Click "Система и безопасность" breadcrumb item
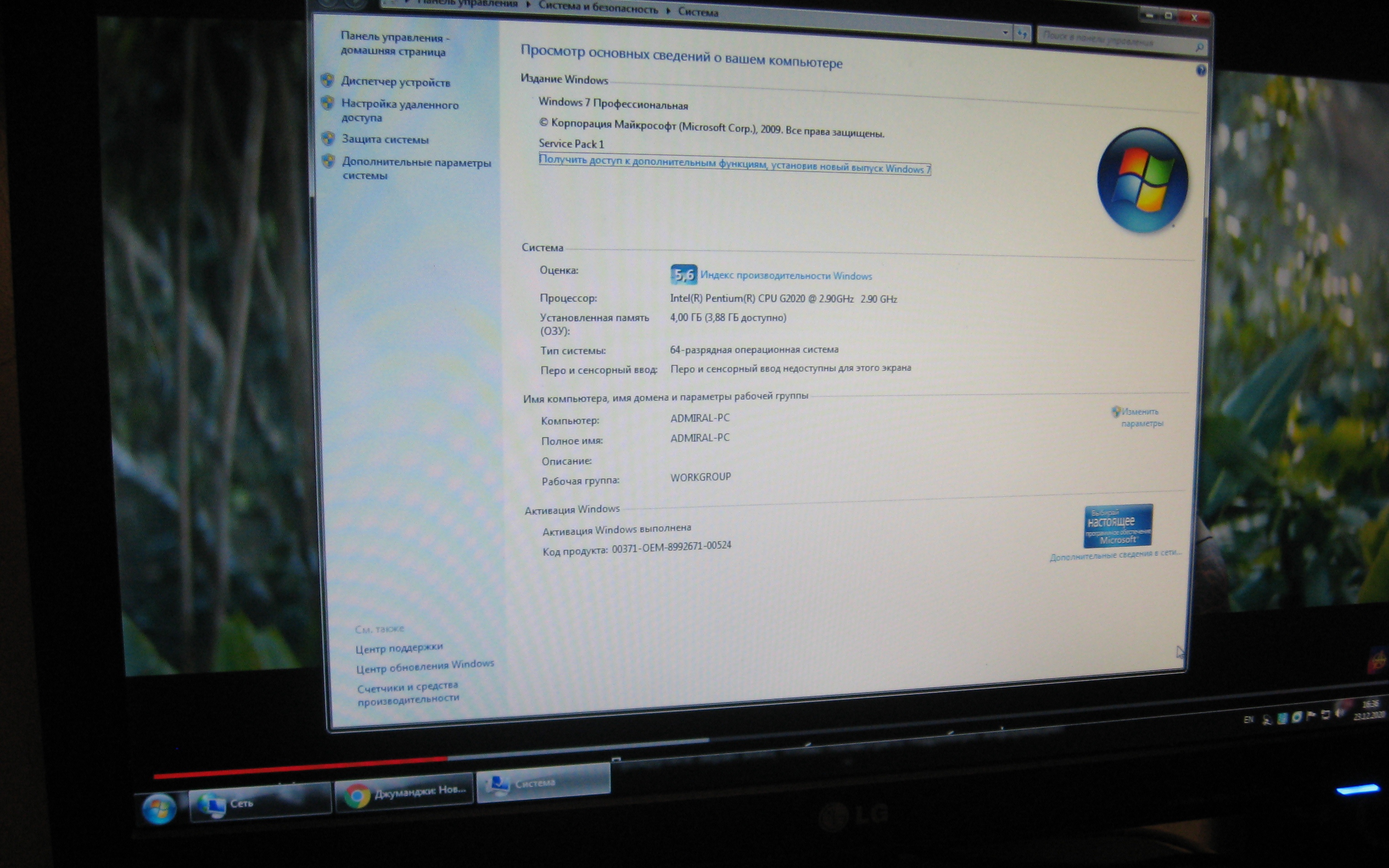 [x=598, y=8]
